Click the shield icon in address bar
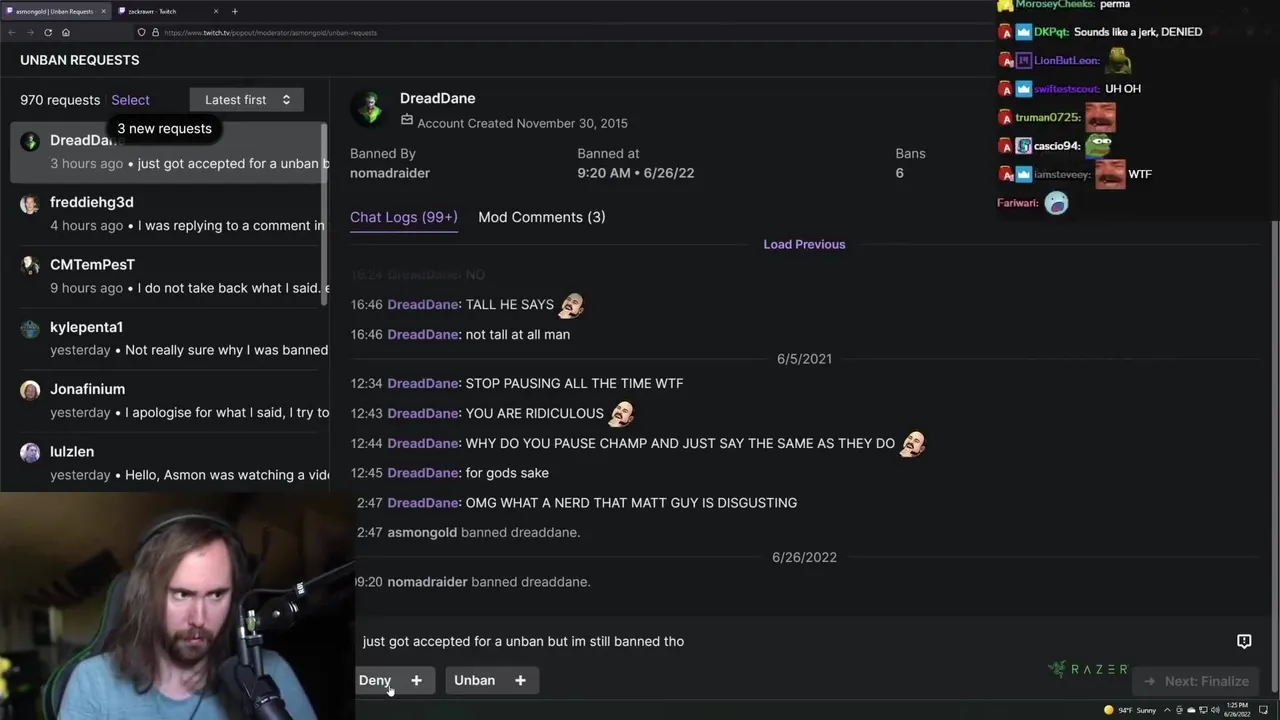Screen dimensions: 1280x720 (142, 32)
